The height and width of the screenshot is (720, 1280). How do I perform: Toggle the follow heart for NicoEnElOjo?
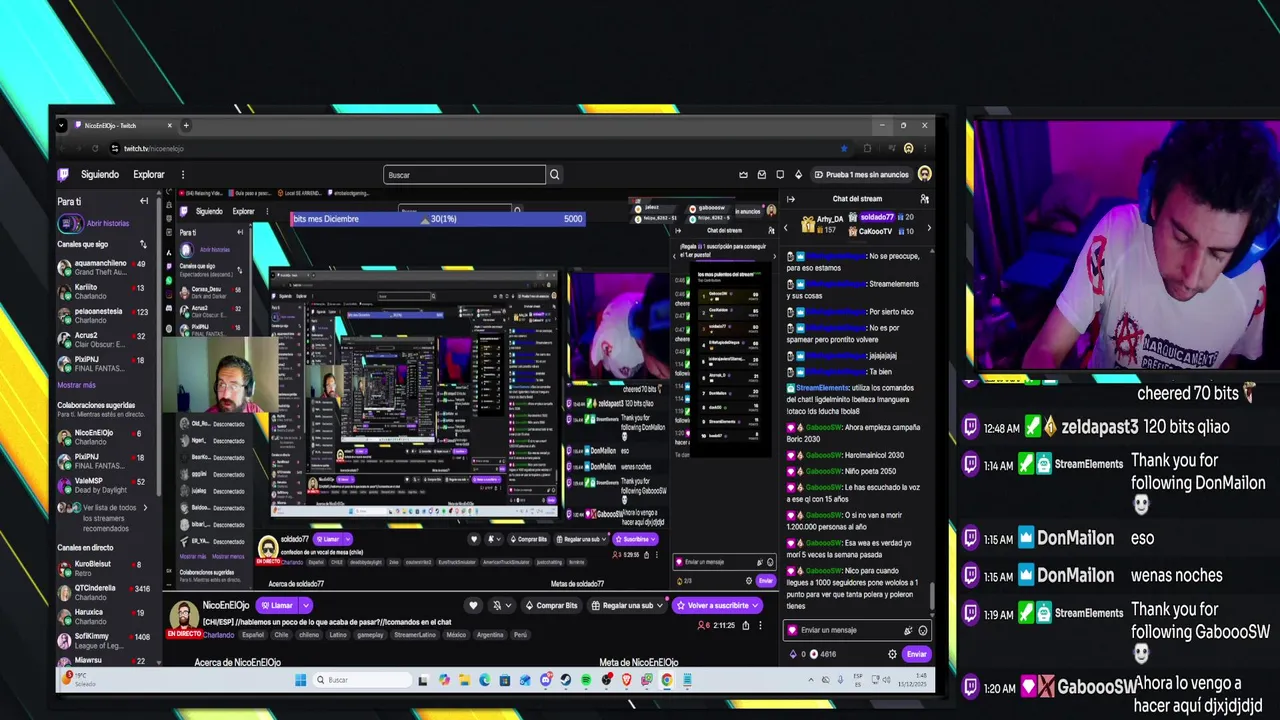(474, 605)
